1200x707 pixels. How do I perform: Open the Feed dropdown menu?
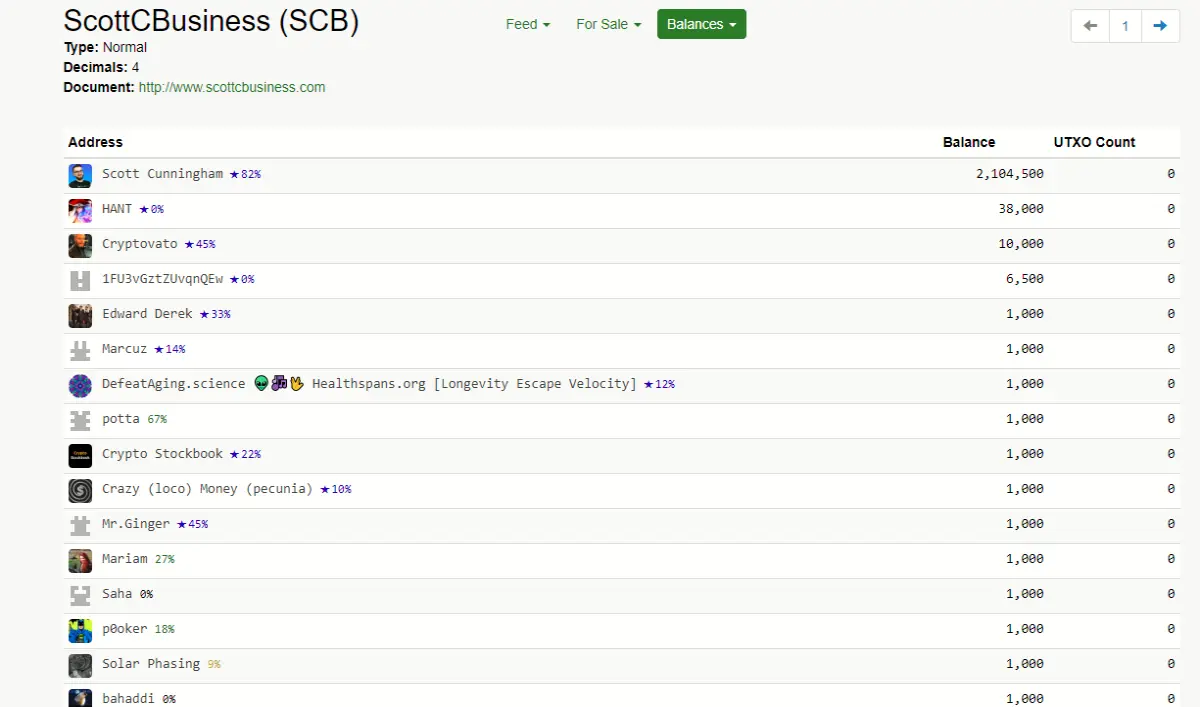(x=528, y=24)
